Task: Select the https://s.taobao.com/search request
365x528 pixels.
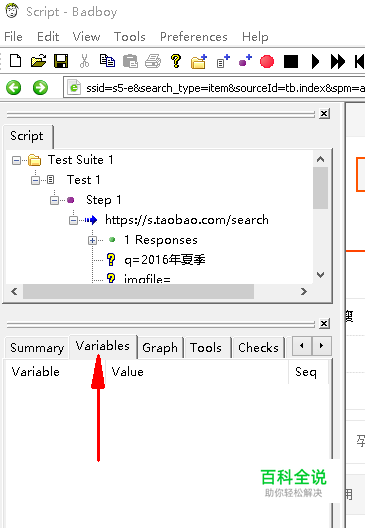Action: tap(187, 220)
